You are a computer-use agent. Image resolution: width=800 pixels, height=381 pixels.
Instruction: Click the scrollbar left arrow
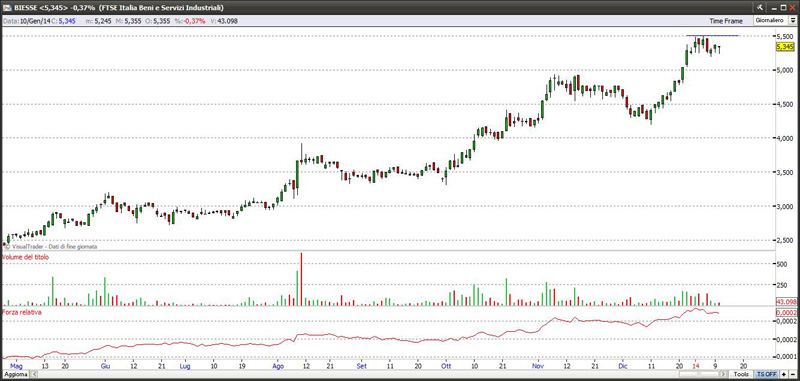[x=35, y=374]
